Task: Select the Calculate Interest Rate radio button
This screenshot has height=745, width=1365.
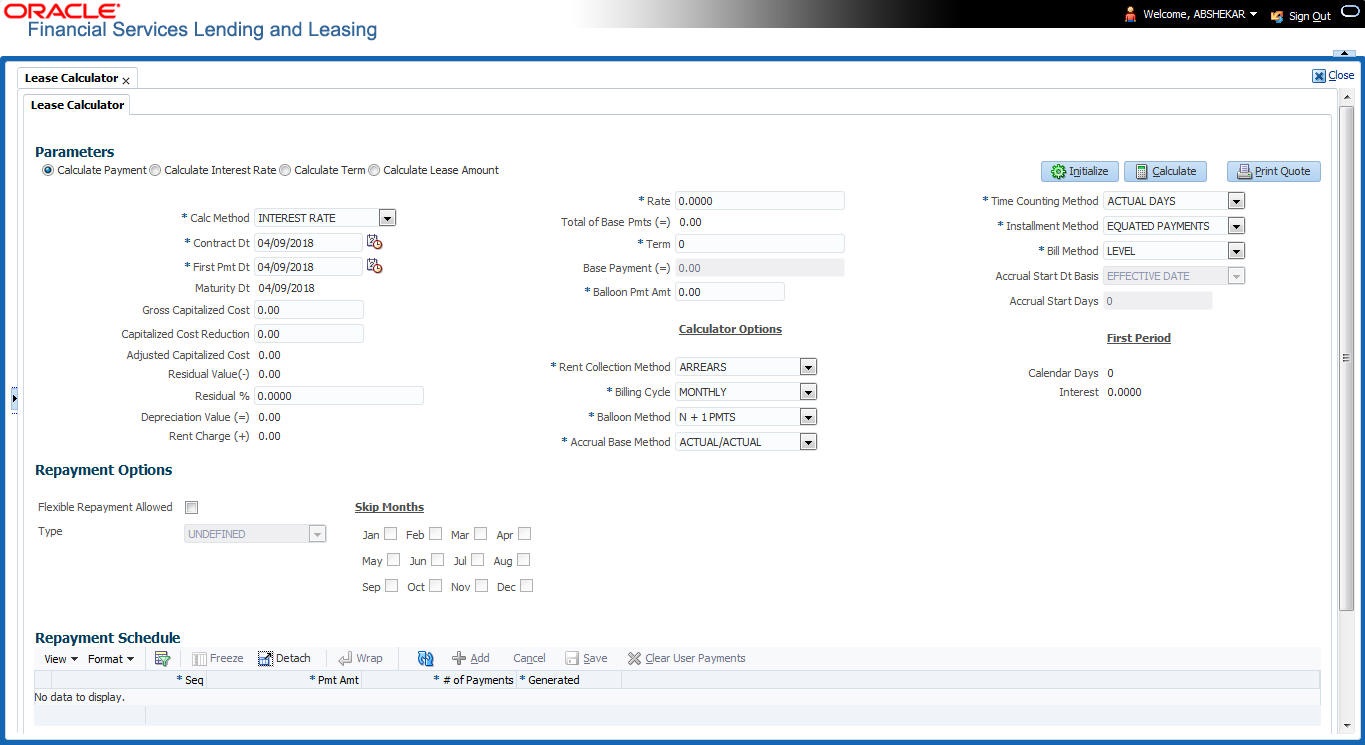Action: [155, 170]
